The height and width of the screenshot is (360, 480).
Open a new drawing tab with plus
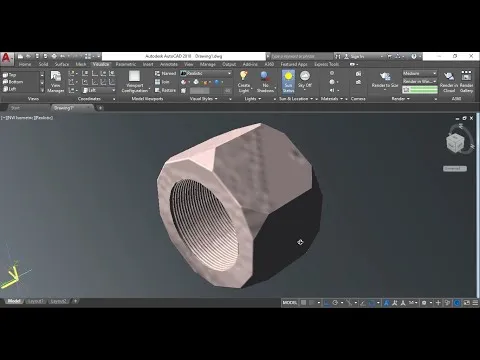[x=100, y=108]
